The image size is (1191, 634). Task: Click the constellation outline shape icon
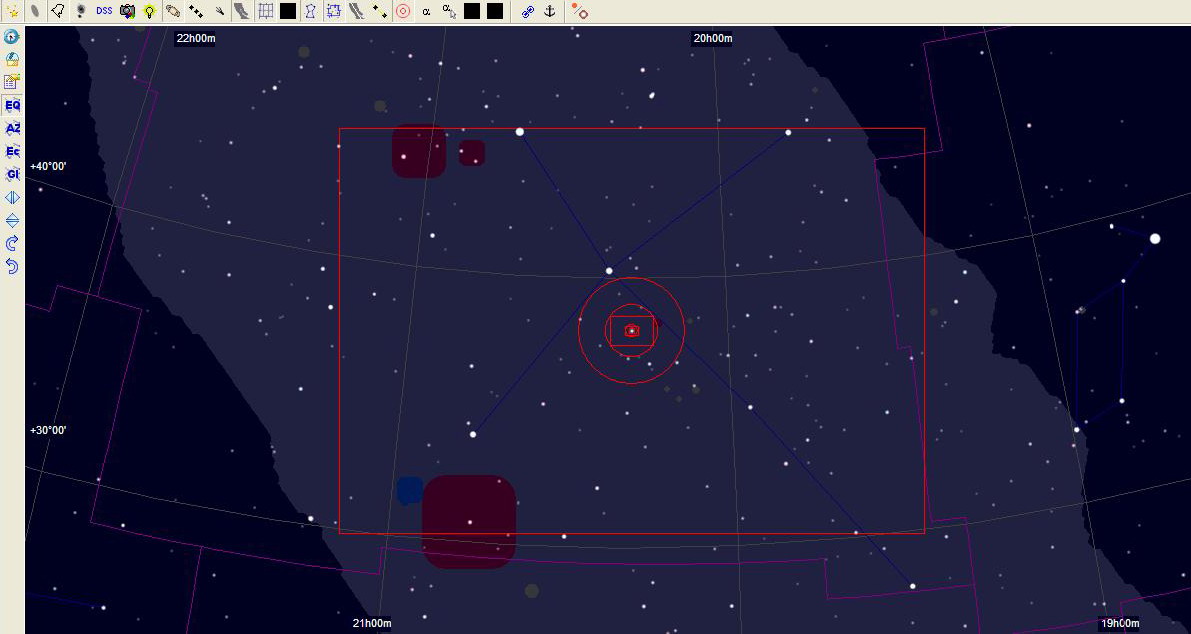[58, 11]
